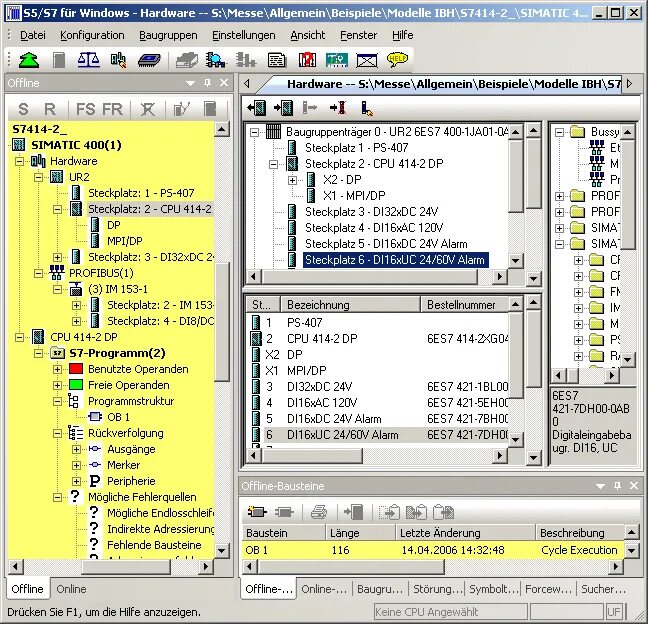Click the green upload arrow toolbar icon
Viewport: 648px width, 624px height.
(29, 60)
